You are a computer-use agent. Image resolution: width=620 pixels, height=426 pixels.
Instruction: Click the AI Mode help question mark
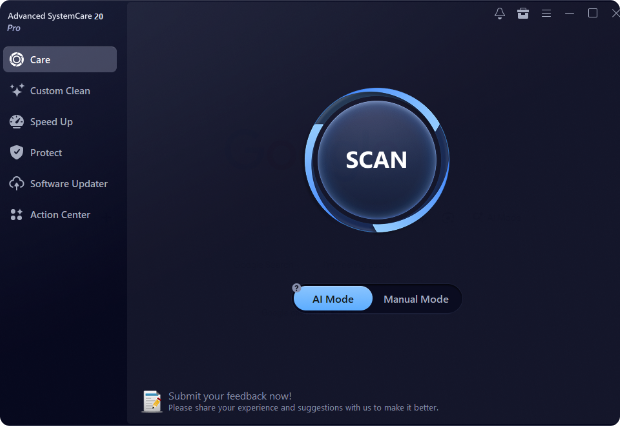point(296,288)
